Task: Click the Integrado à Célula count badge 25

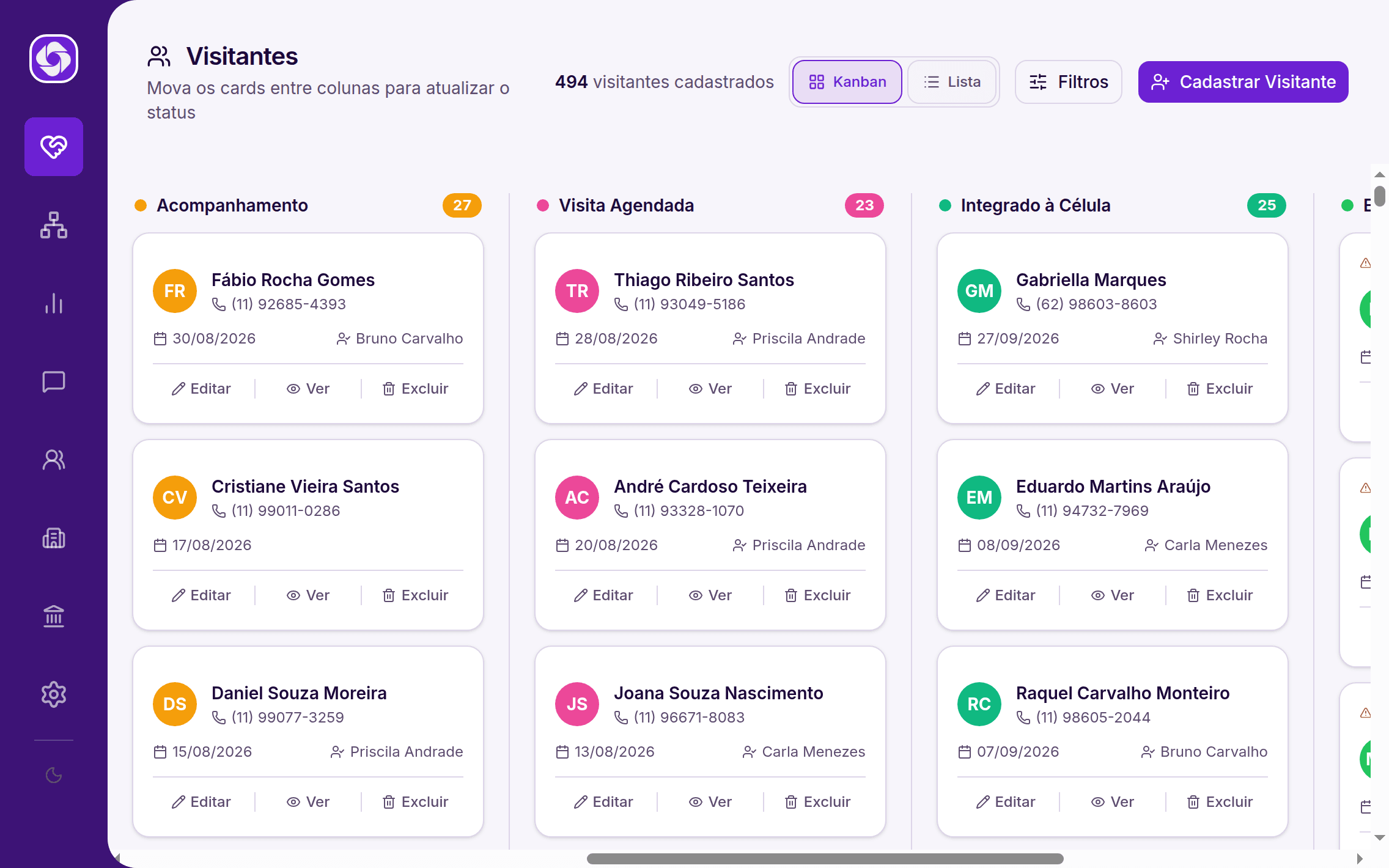Action: click(x=1267, y=205)
